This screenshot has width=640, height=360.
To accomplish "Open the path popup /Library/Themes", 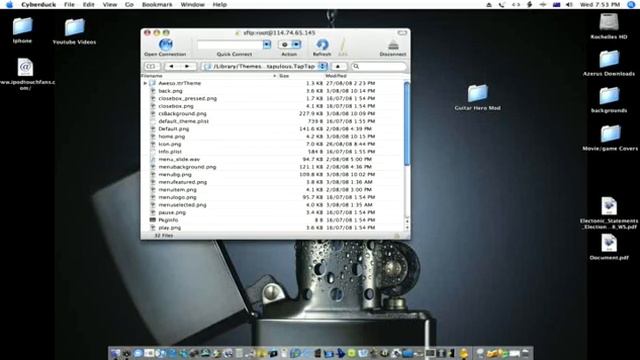I will pos(265,66).
